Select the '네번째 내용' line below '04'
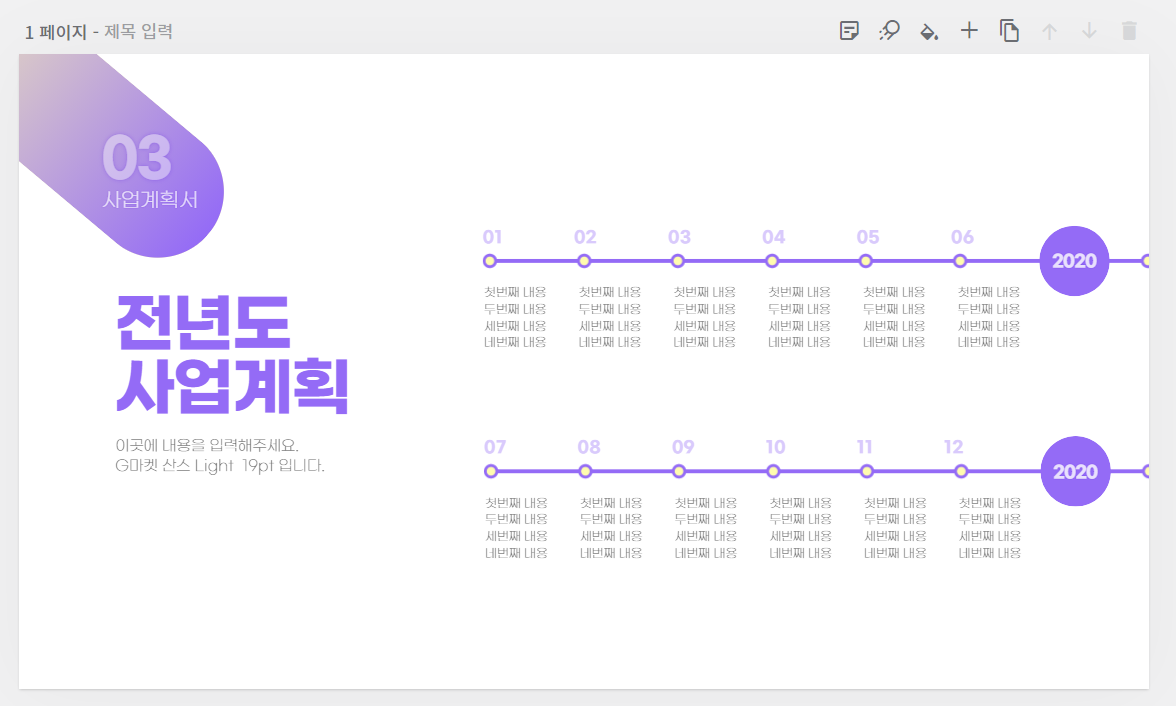The image size is (1176, 706). point(800,342)
